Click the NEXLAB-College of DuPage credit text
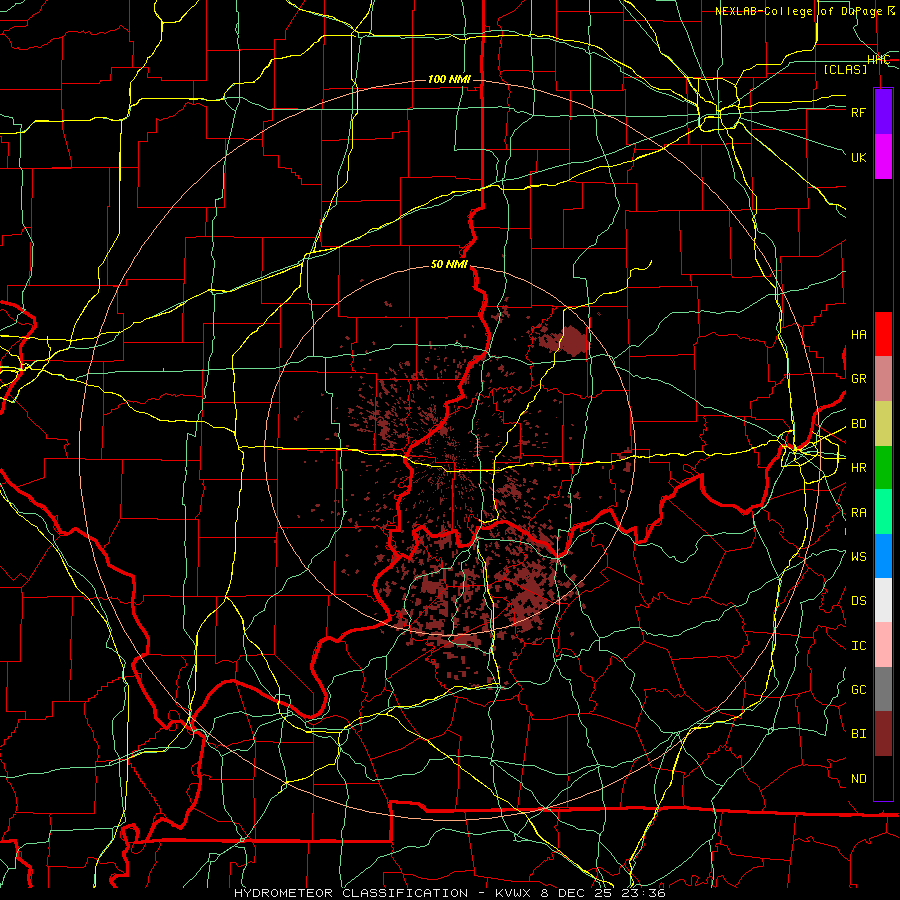The image size is (900, 900). tap(804, 11)
